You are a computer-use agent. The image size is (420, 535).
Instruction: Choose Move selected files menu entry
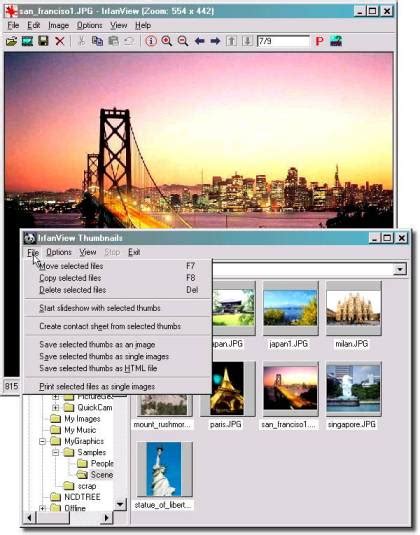[118, 266]
